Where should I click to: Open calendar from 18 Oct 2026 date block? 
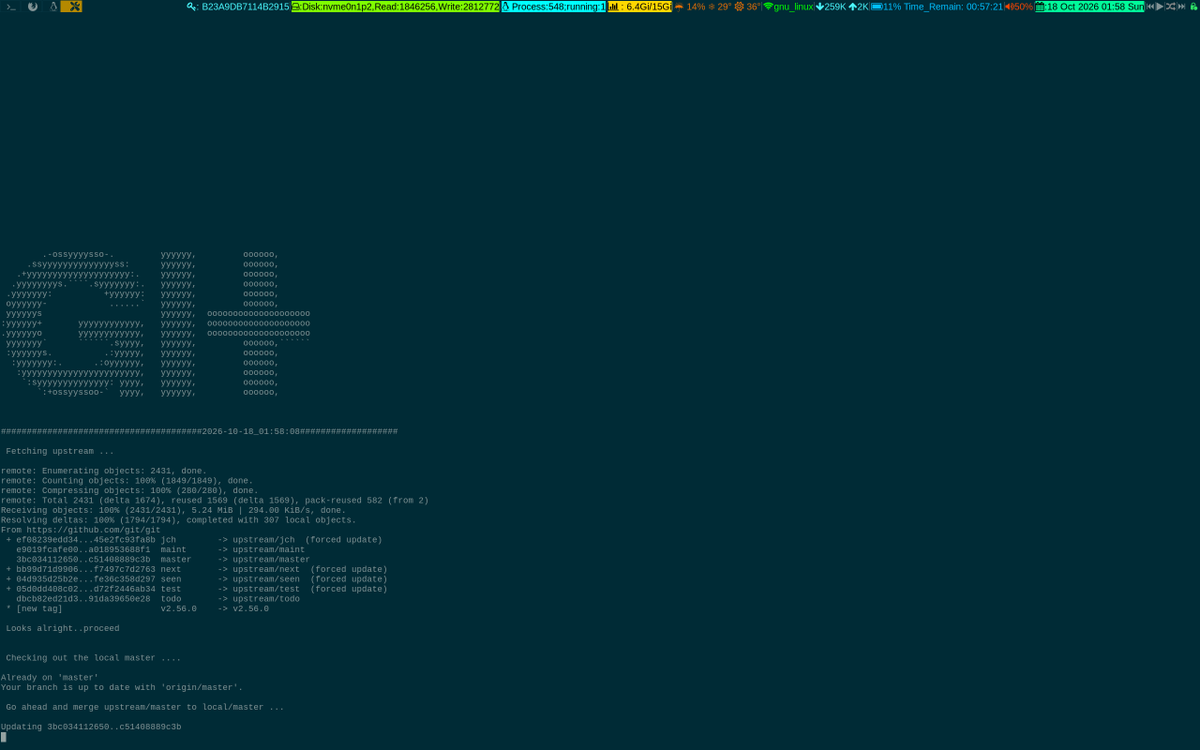1090,6
